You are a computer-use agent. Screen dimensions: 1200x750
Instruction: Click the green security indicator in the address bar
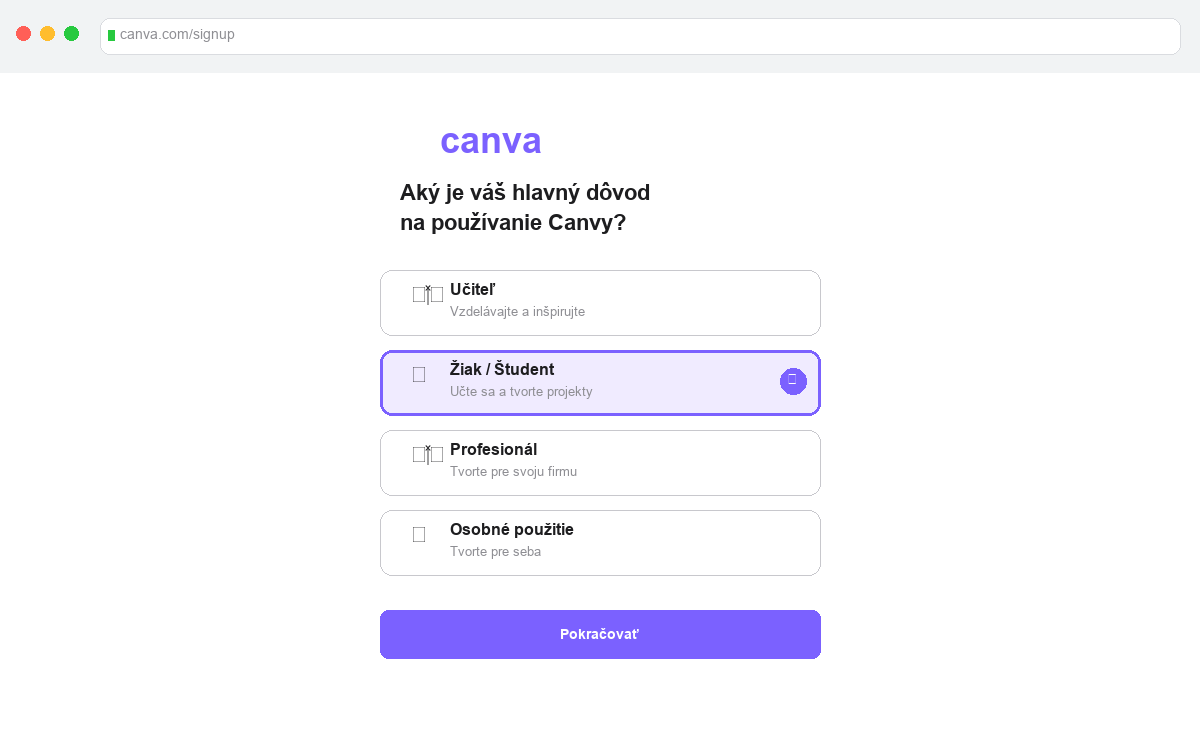(x=110, y=35)
